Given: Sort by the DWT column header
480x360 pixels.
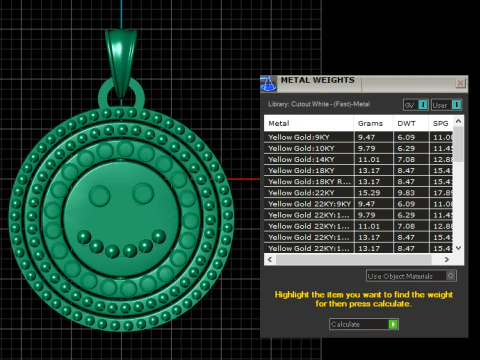Looking at the screenshot, I should click(411, 123).
